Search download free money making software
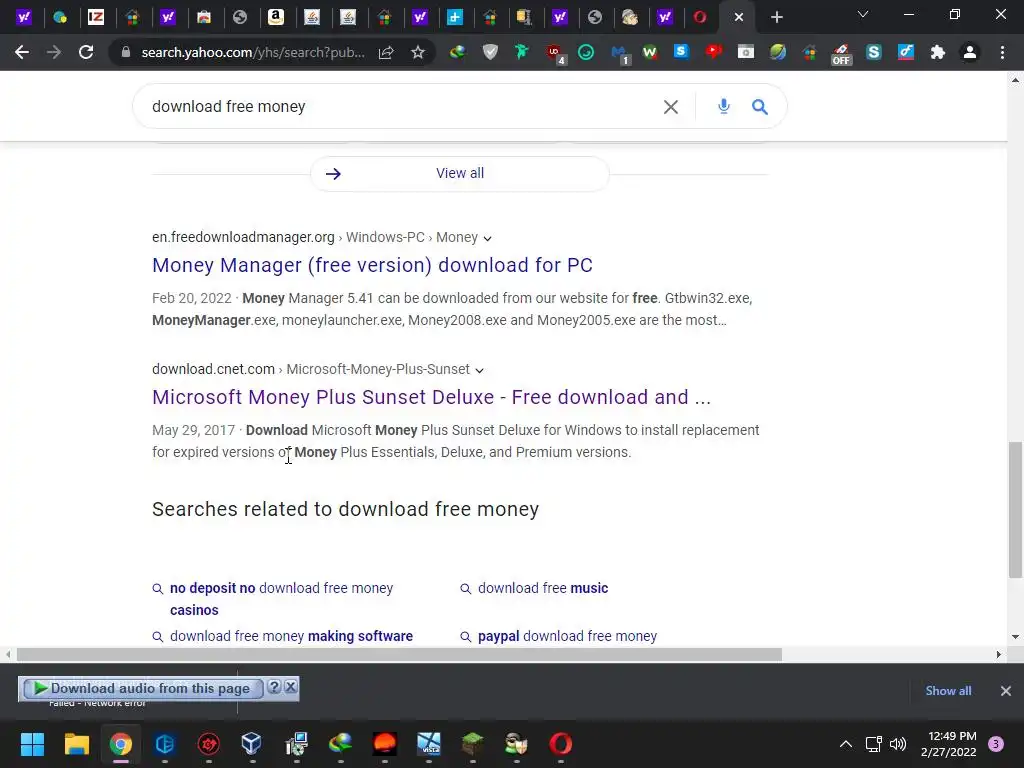The image size is (1024, 768). click(291, 636)
